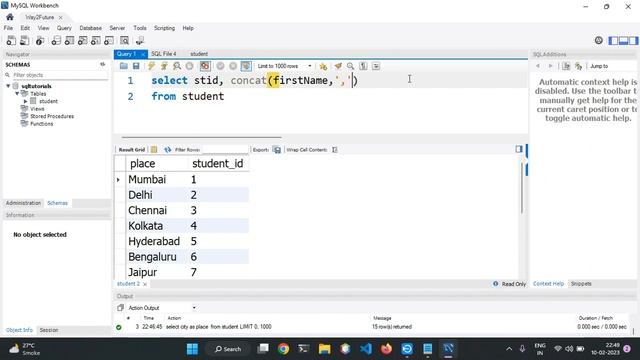Open Workbench preferences gear icon
Screen dimensions: 640x360
(598, 40)
